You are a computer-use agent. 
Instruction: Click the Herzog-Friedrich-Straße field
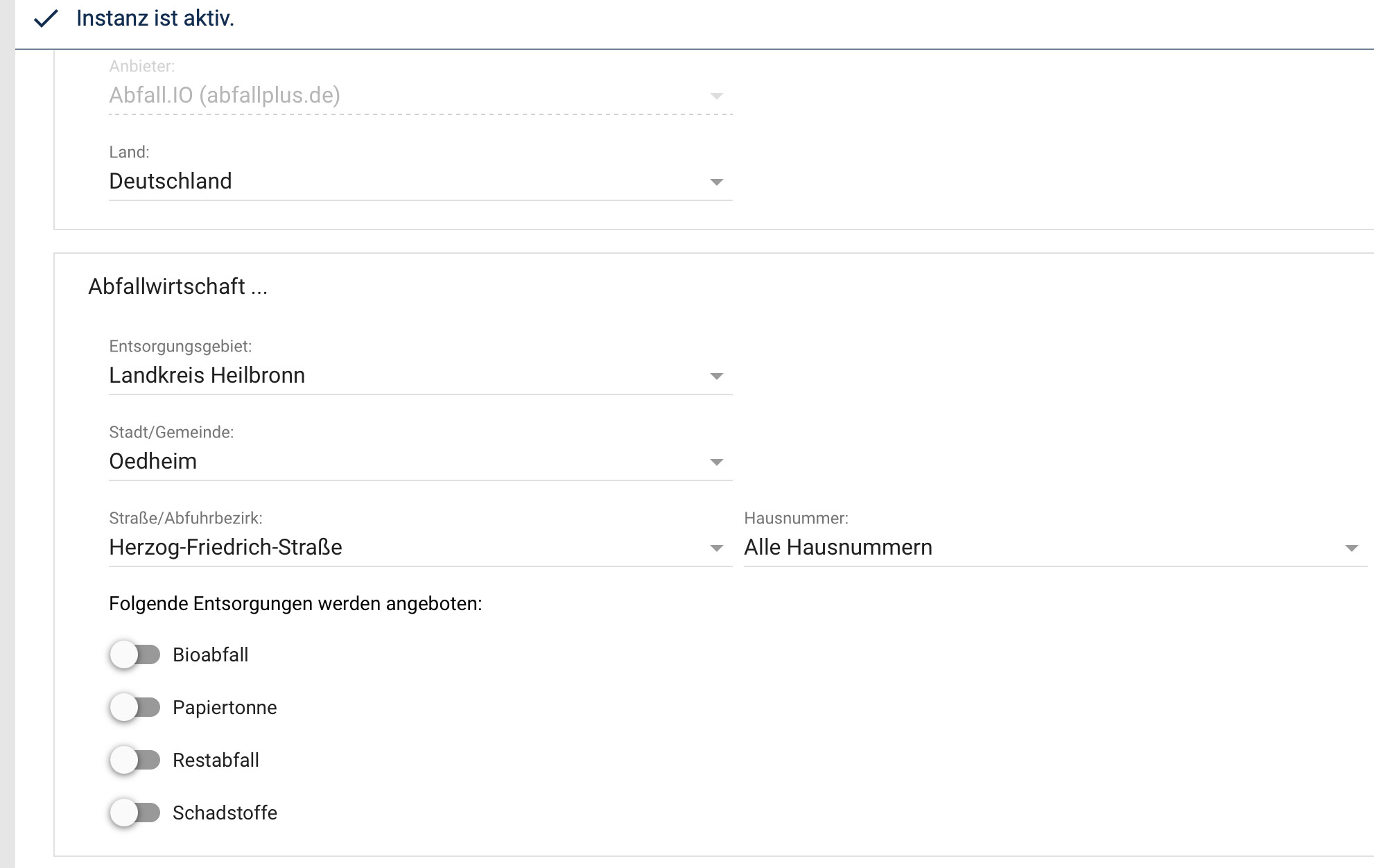point(225,547)
